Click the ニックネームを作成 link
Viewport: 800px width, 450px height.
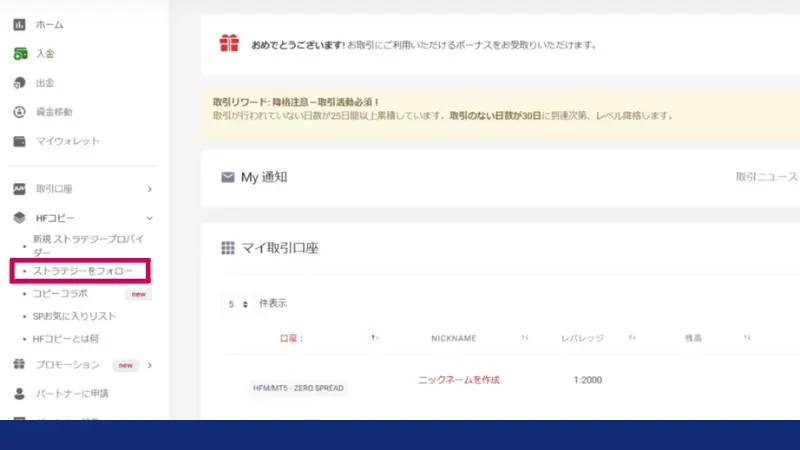point(458,380)
